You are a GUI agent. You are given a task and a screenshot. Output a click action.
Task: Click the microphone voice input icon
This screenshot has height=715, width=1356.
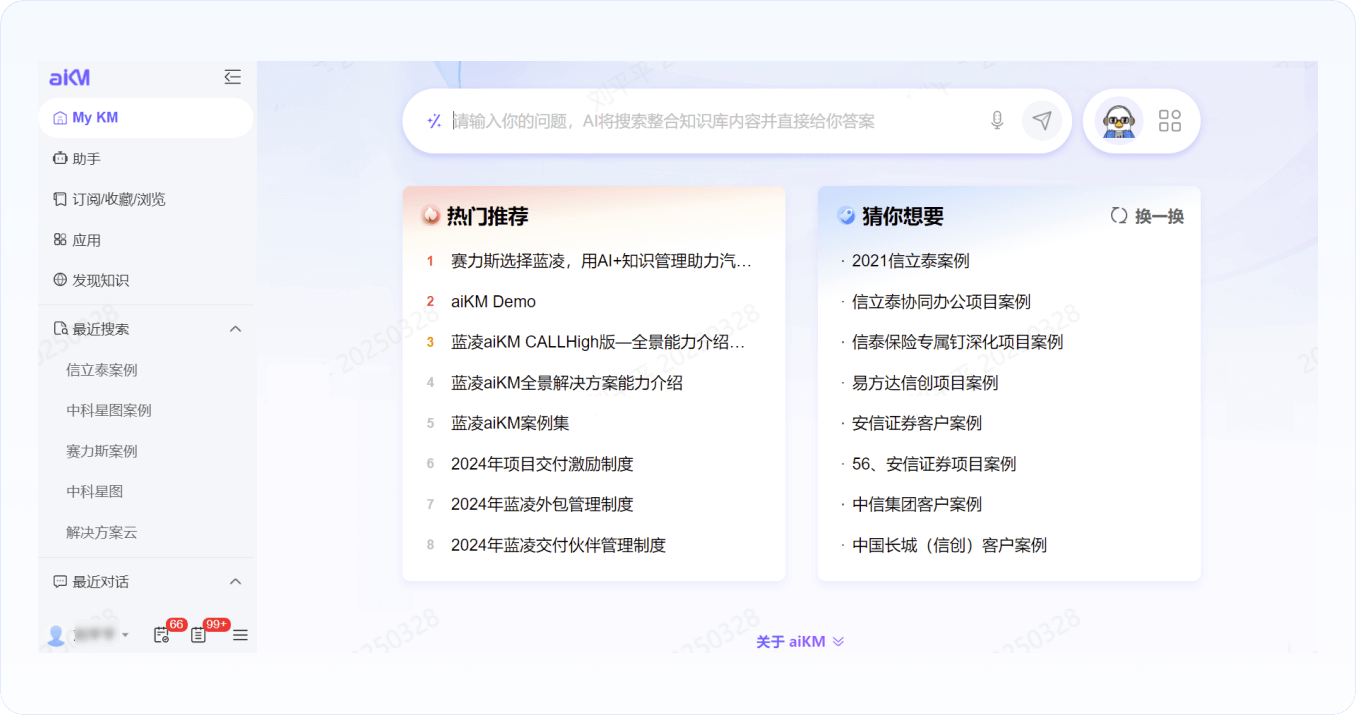(996, 121)
